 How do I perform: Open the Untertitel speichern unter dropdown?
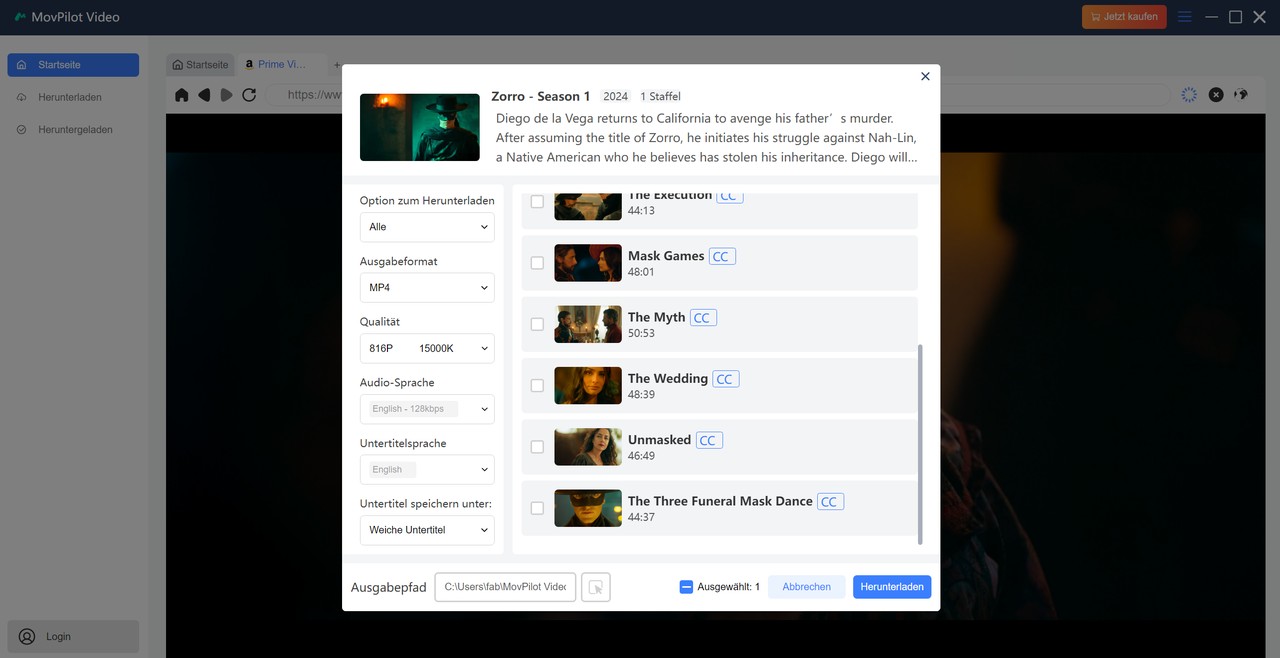click(427, 530)
